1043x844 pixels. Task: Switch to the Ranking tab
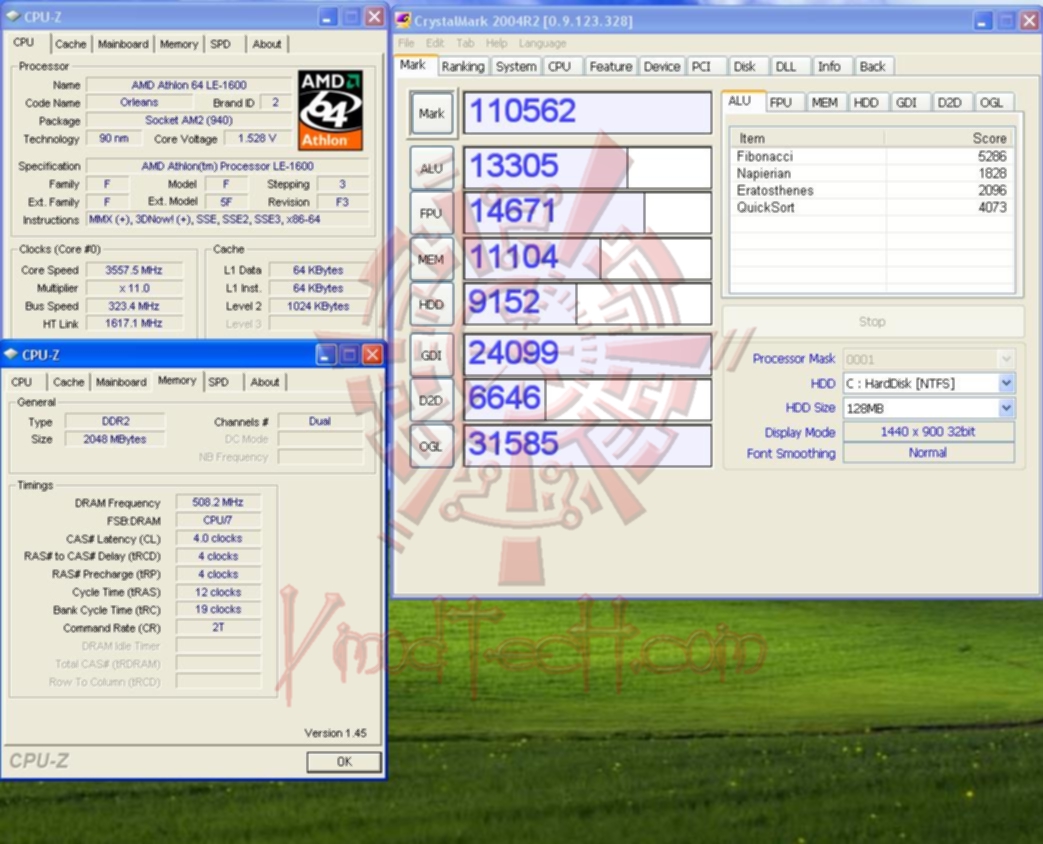click(463, 67)
